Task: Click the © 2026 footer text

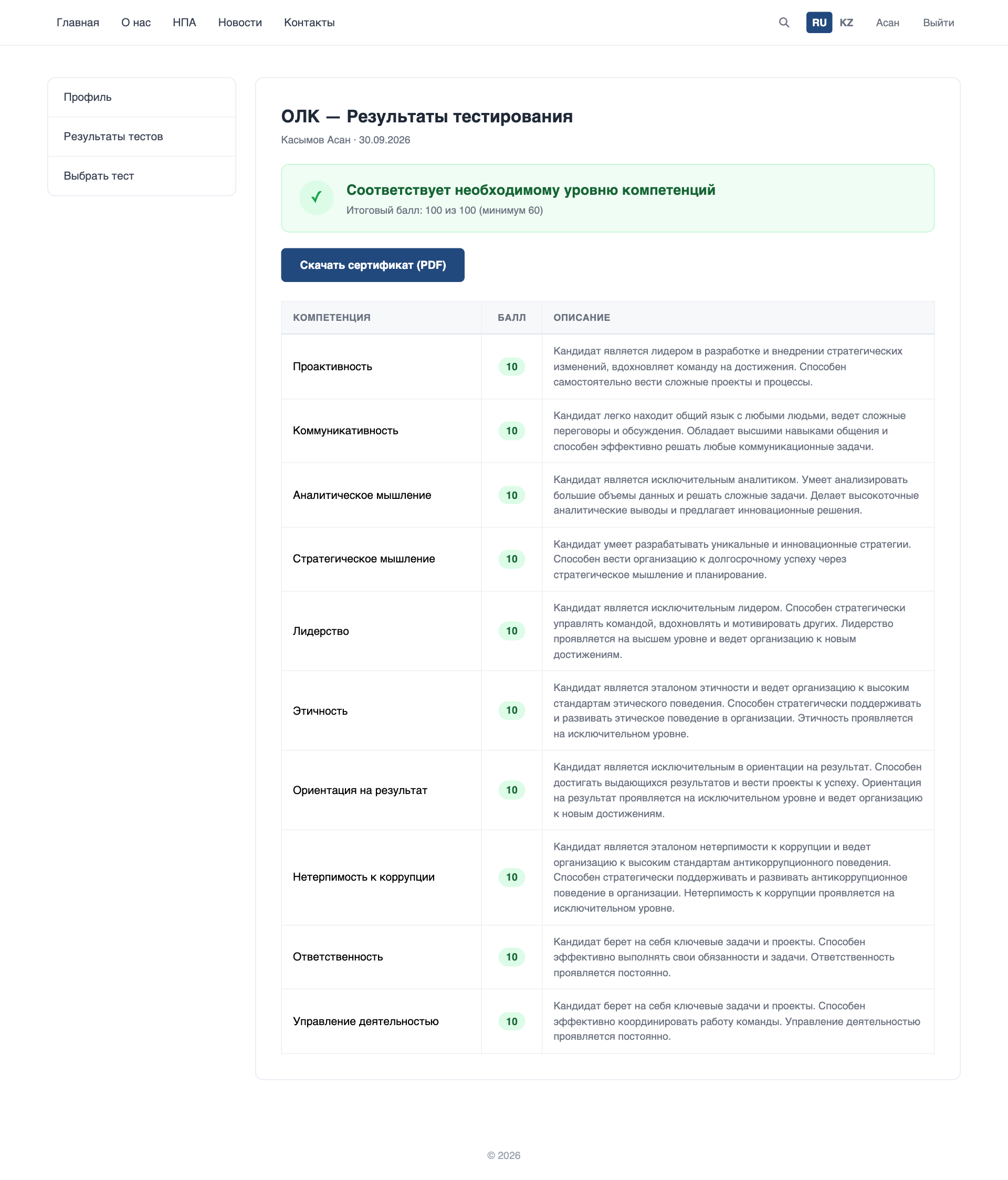Action: pos(503,1155)
